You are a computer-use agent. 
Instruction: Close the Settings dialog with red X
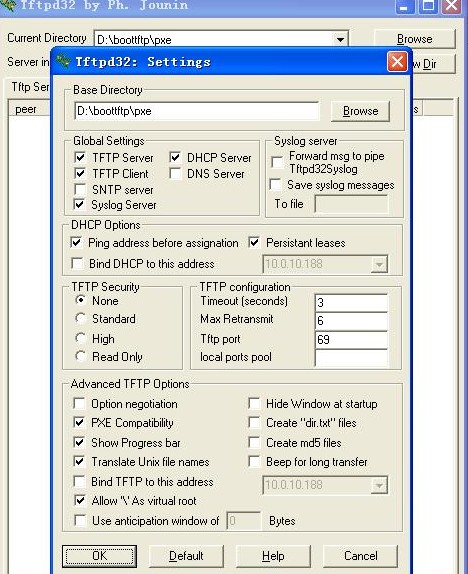point(397,62)
